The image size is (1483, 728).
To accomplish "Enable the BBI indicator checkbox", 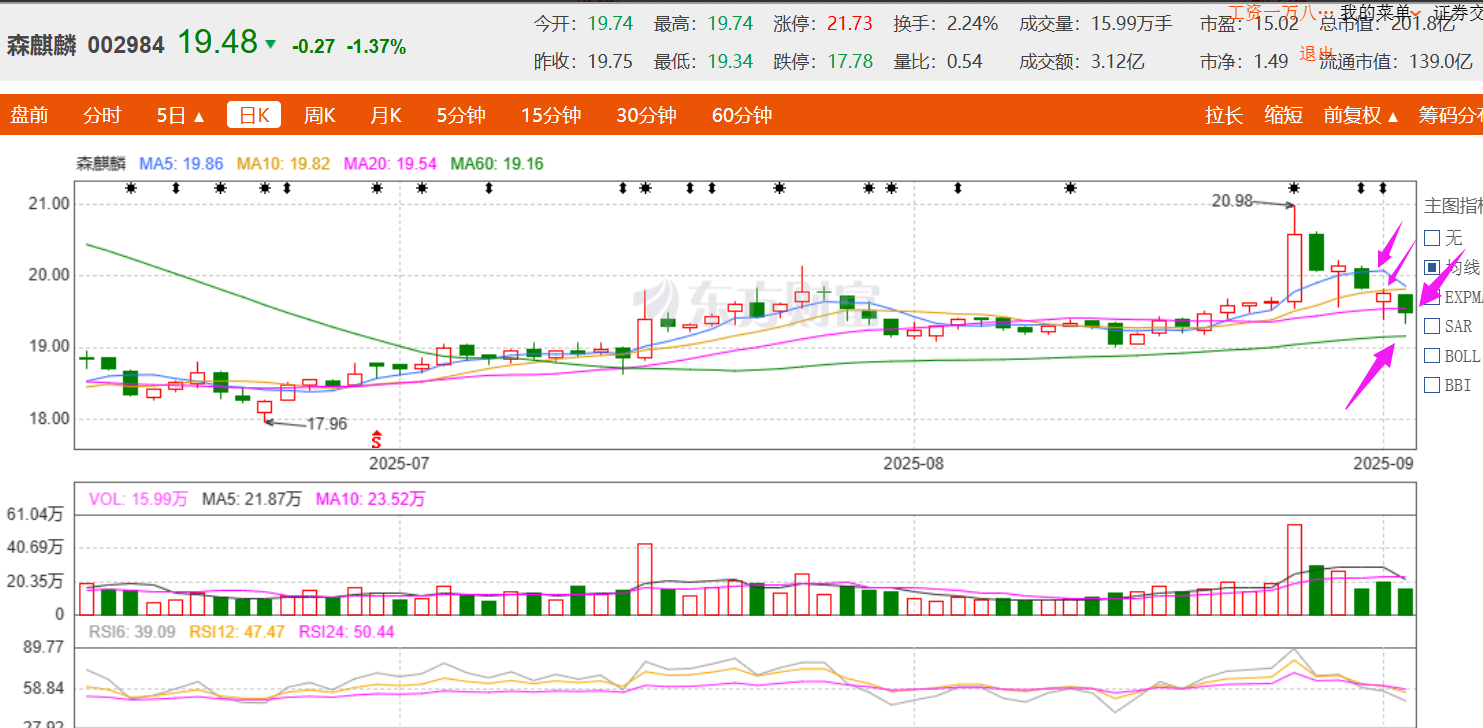I will (1432, 384).
